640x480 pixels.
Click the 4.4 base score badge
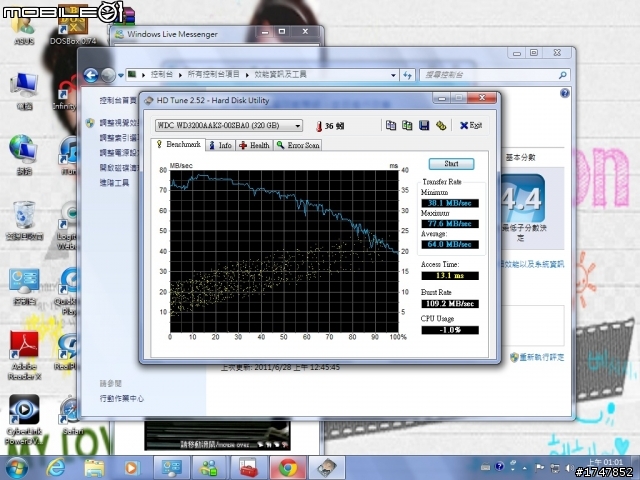(x=522, y=198)
